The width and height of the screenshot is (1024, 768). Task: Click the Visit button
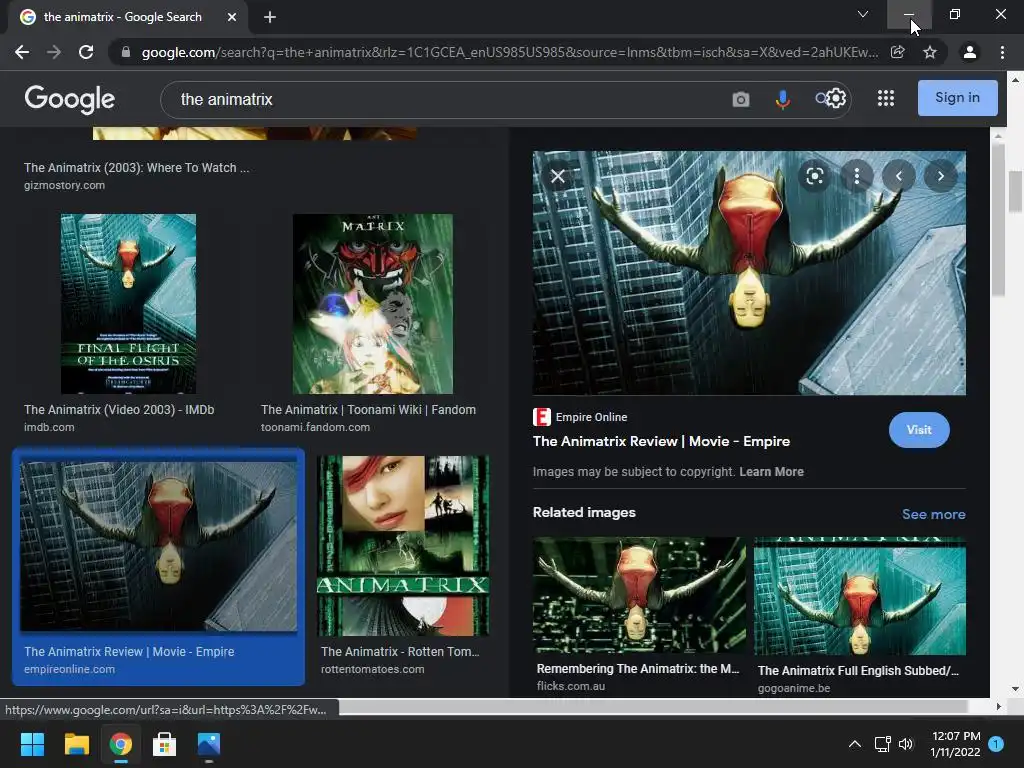[919, 430]
